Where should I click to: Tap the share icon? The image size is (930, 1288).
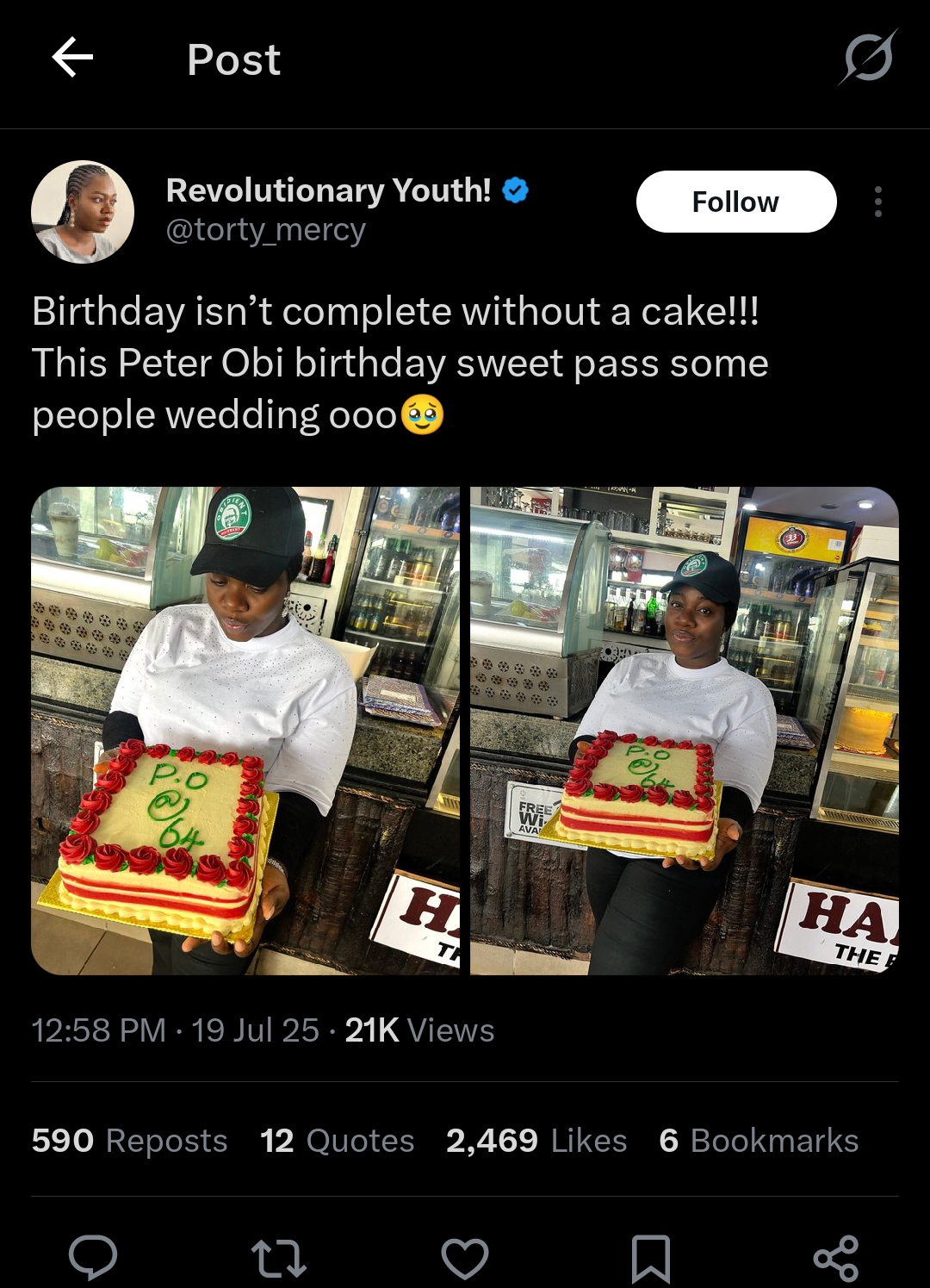[836, 1258]
